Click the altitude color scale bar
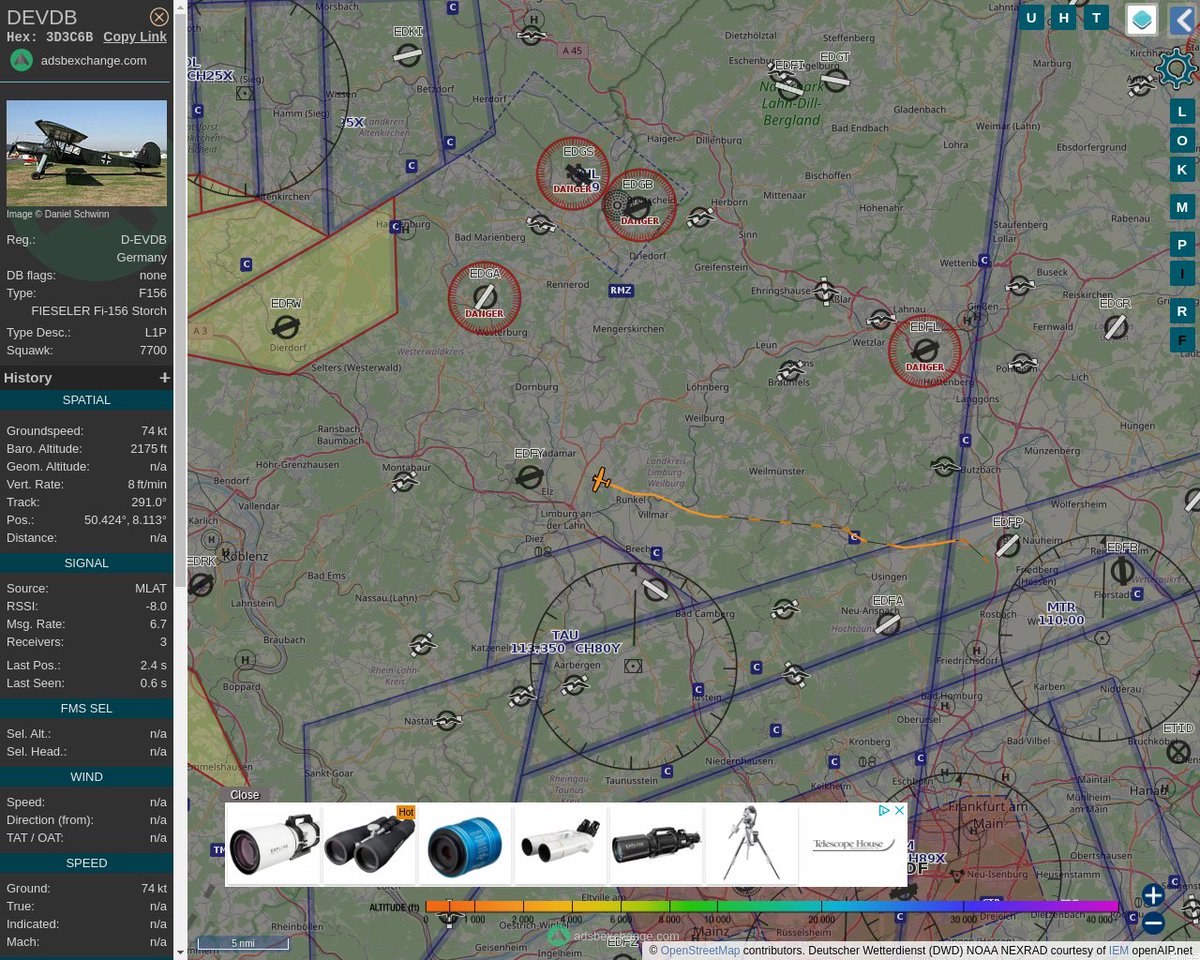Viewport: 1200px width, 960px height. tap(771, 906)
